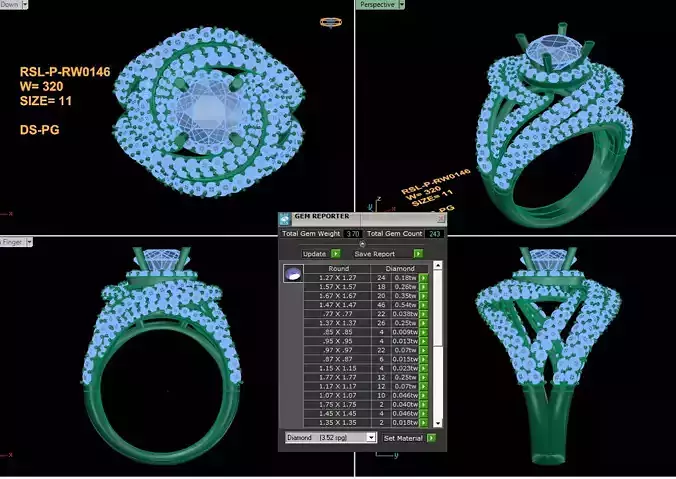Screen dimensions: 676x479
Task: Close the Gem Reporter panel
Action: [441, 219]
